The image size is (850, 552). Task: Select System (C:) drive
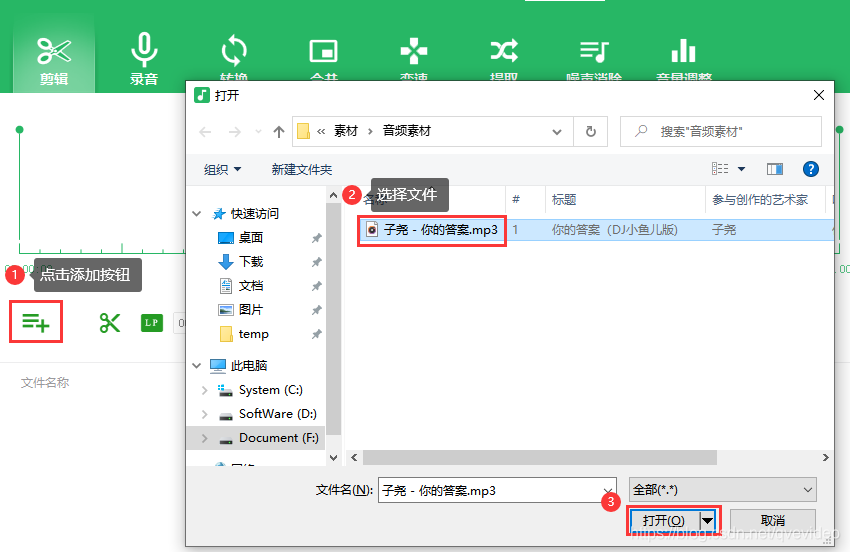pyautogui.click(x=270, y=390)
